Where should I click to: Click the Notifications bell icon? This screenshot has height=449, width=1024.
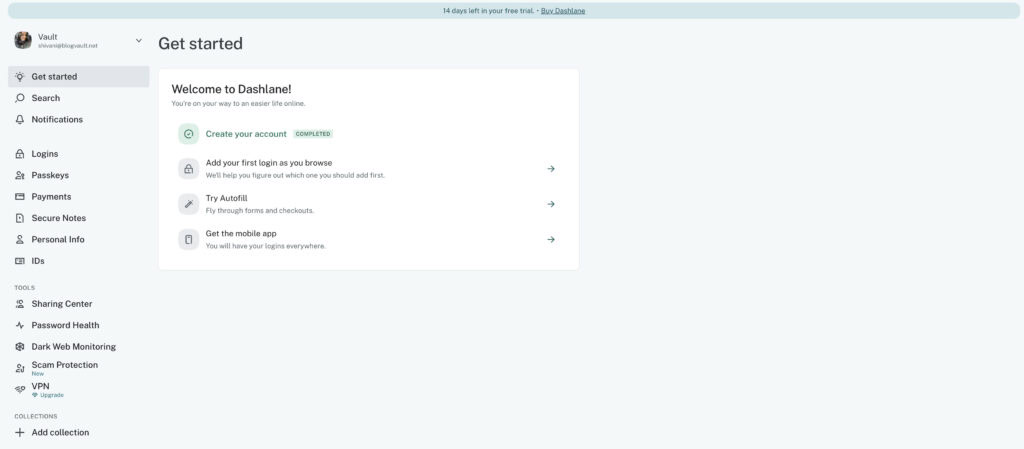pos(20,119)
